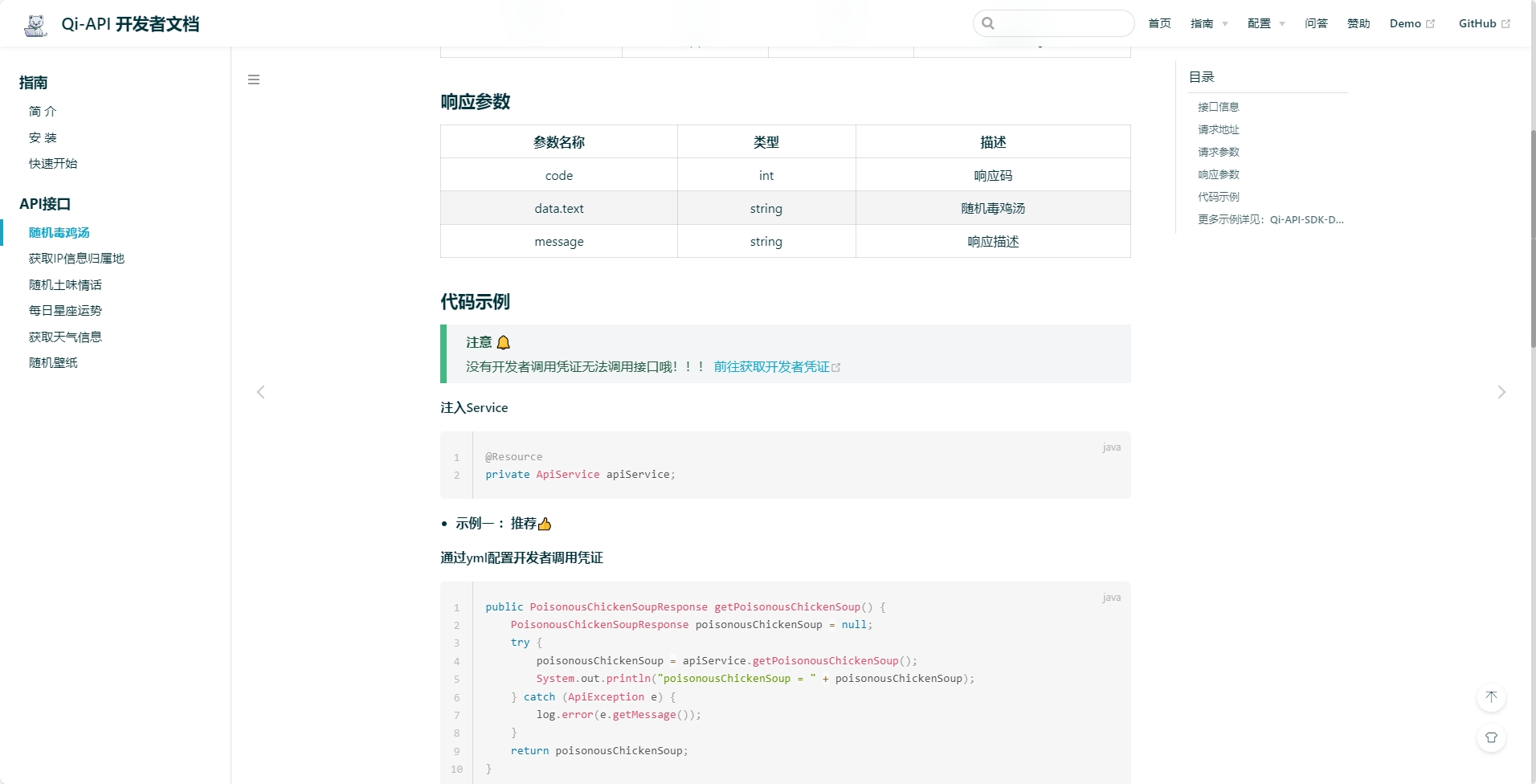
Task: Click the code parameter table cell
Action: 559,175
